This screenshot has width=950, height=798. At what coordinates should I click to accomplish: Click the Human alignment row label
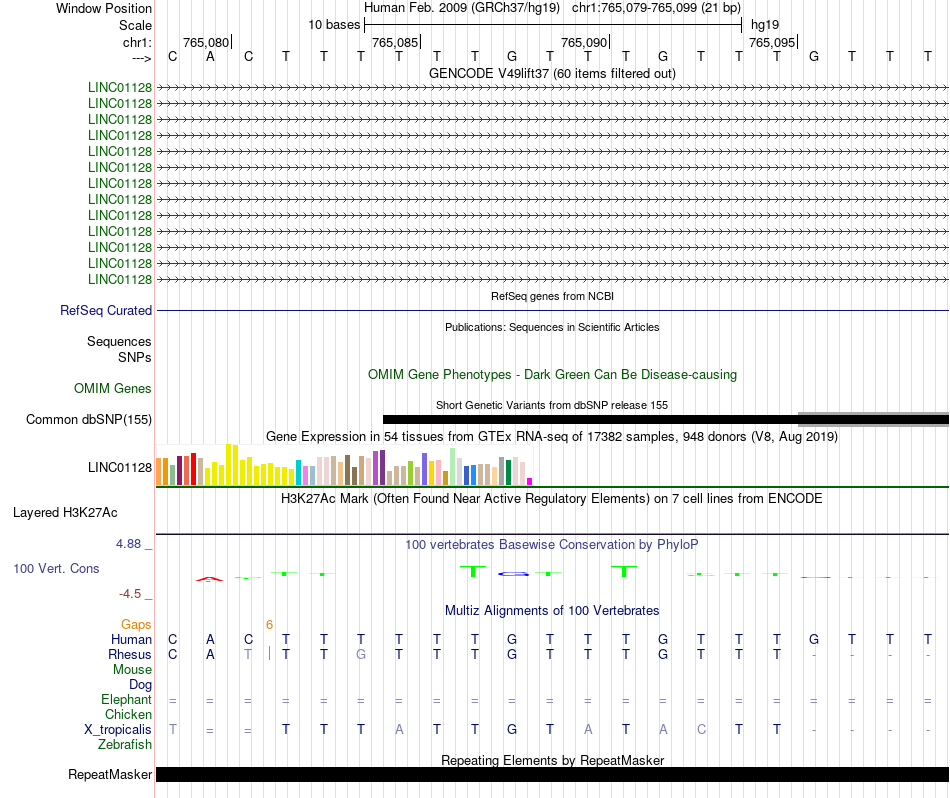click(x=131, y=639)
